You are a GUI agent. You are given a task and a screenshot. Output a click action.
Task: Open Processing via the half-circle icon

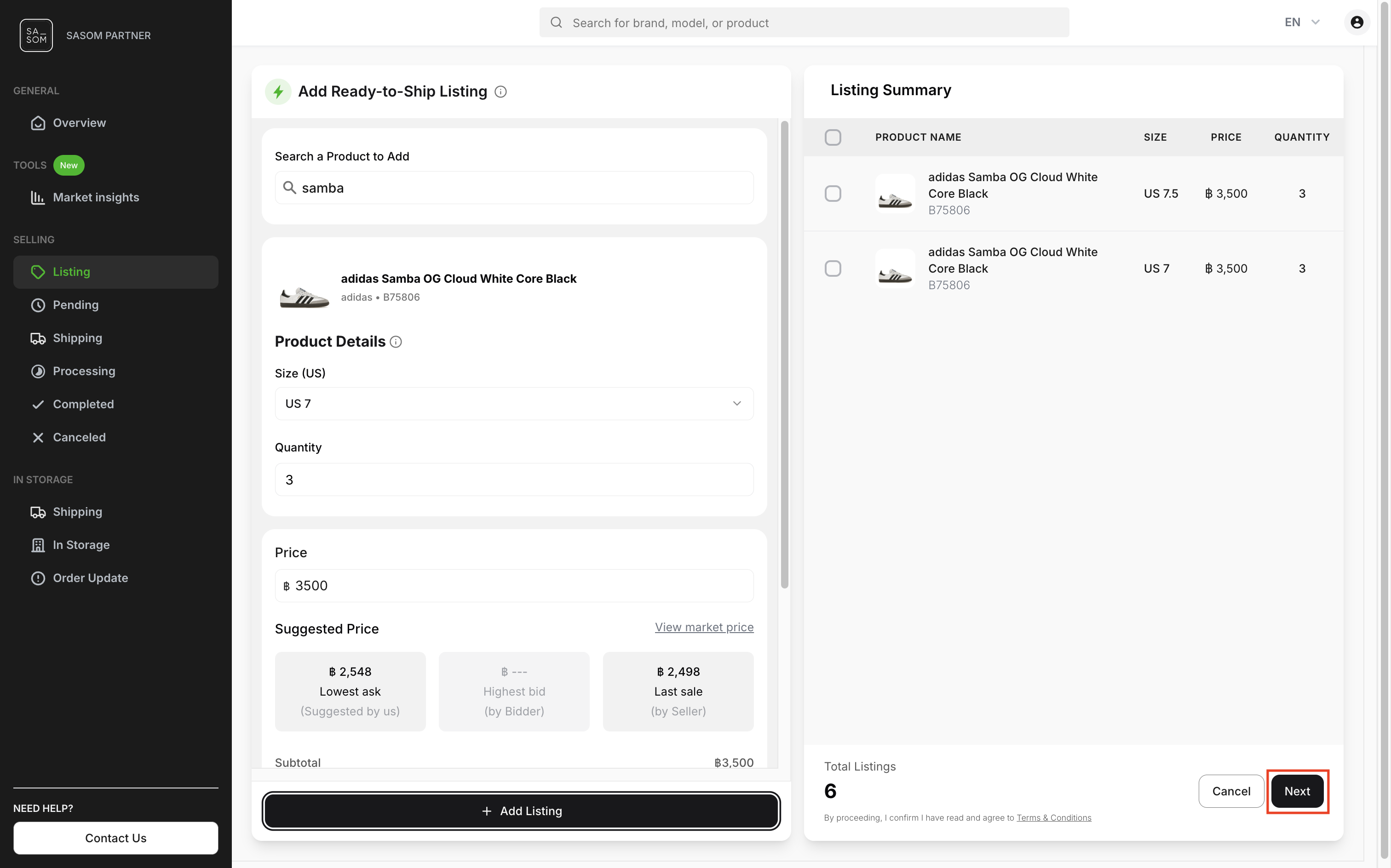tap(38, 371)
